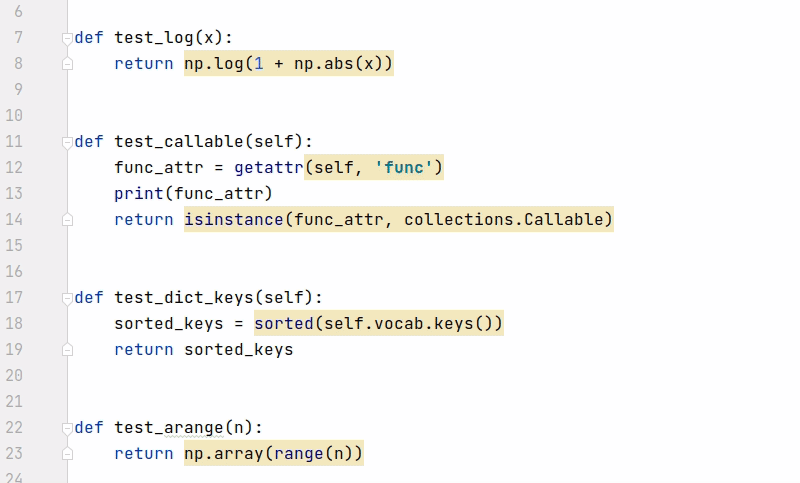Place cursor in highlighted np.log expression
Viewport: 800px width, 483px height.
289,64
